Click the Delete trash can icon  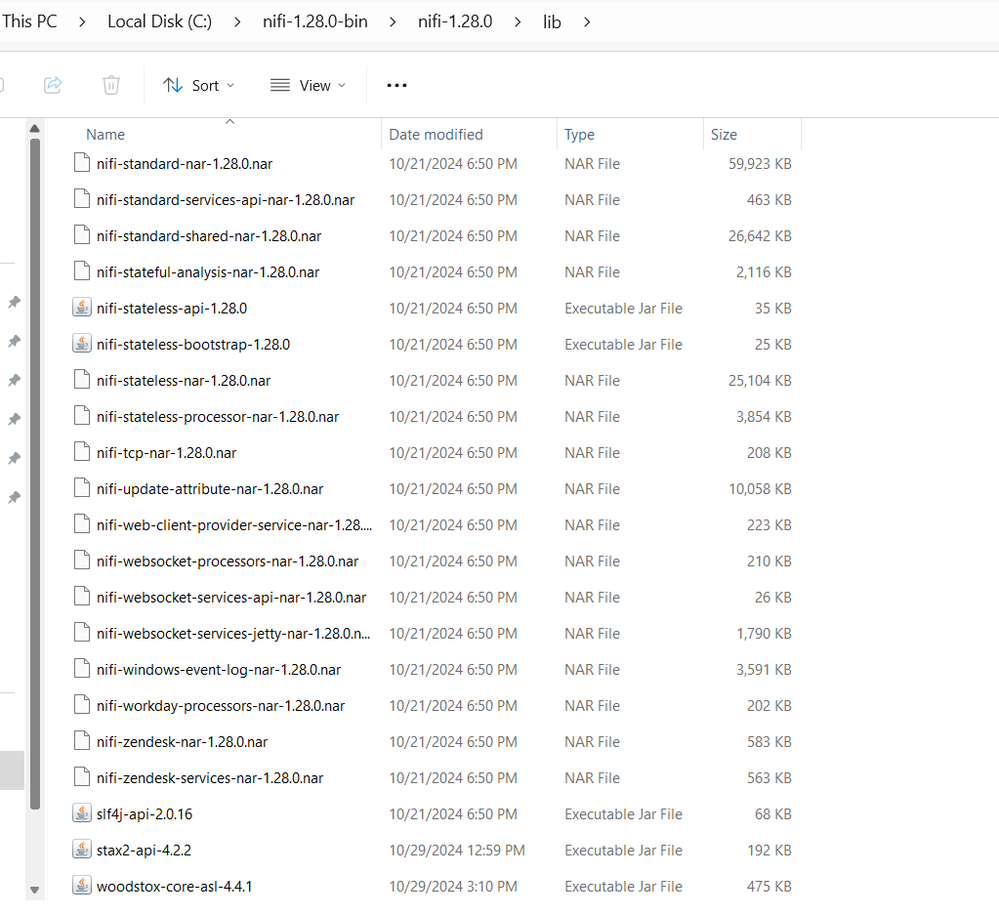coord(111,85)
